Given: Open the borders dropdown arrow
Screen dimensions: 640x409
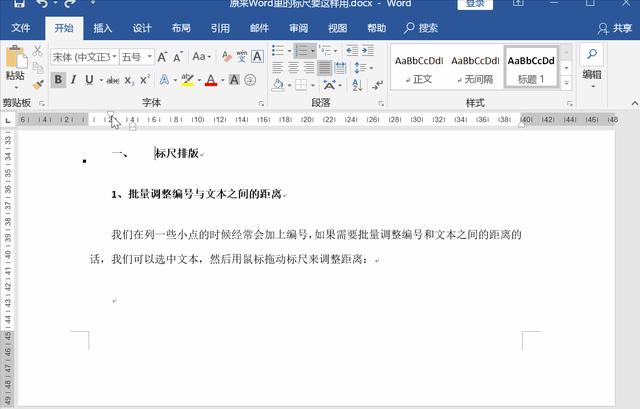Looking at the screenshot, I should [313, 85].
